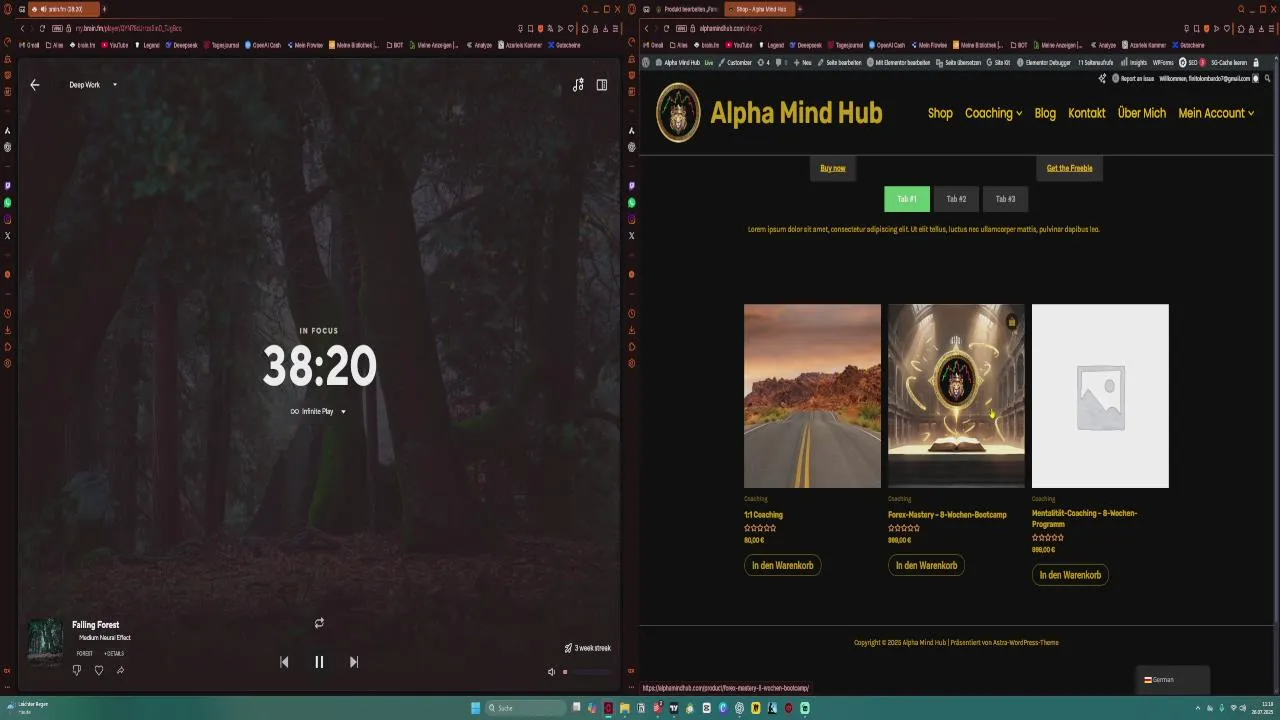Image resolution: width=1280 pixels, height=720 pixels.
Task: Open File Explorer from the taskbar
Action: click(x=625, y=708)
